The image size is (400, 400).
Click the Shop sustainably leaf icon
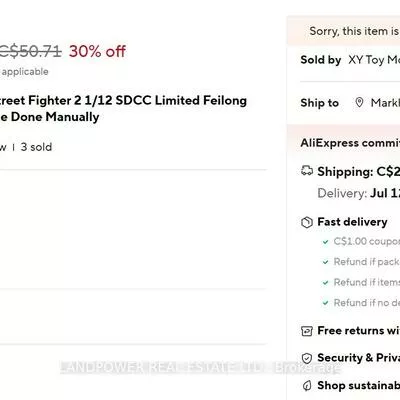click(307, 386)
